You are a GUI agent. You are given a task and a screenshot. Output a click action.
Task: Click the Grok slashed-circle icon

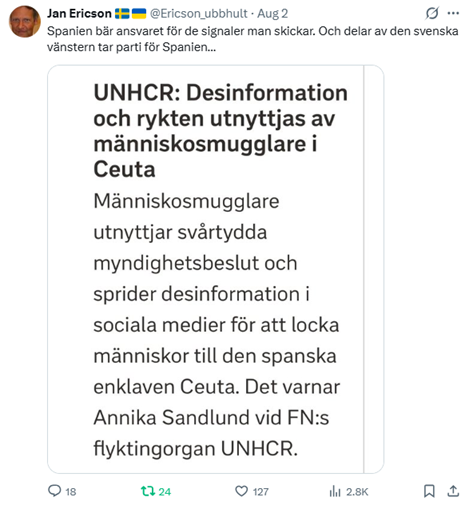[432, 13]
